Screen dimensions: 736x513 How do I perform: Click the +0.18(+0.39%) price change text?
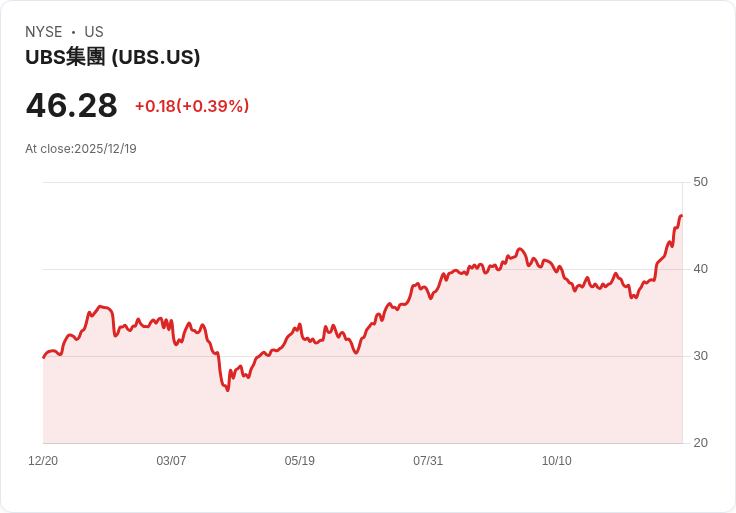click(x=192, y=106)
